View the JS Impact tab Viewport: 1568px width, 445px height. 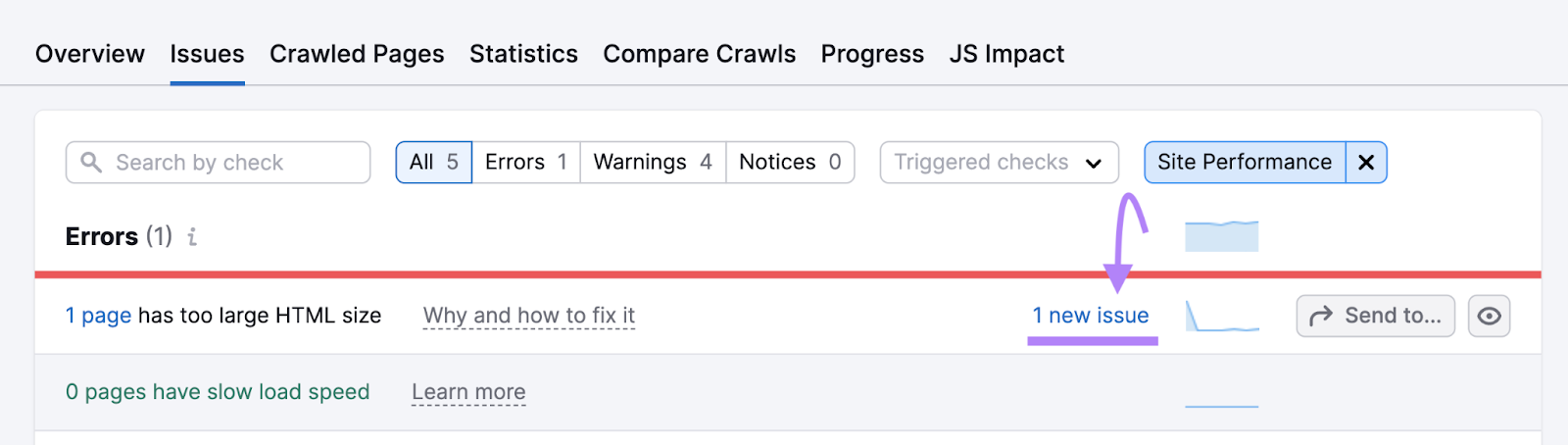pos(1006,54)
